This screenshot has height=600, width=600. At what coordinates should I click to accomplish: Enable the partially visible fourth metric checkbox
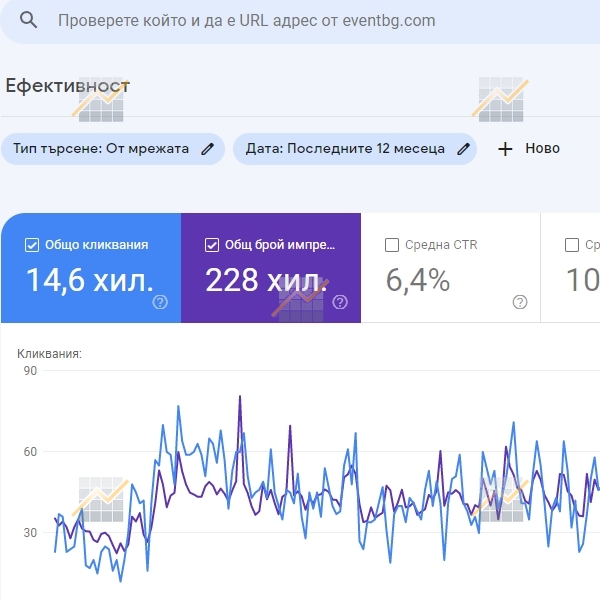[x=572, y=245]
